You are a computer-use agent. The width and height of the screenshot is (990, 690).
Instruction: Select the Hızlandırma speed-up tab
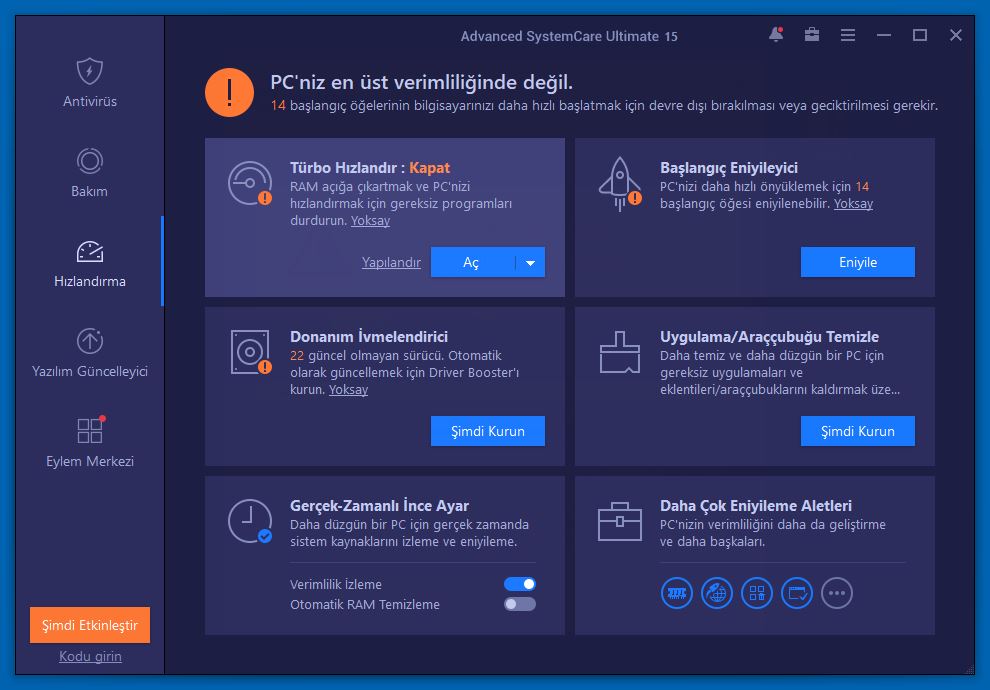point(90,263)
